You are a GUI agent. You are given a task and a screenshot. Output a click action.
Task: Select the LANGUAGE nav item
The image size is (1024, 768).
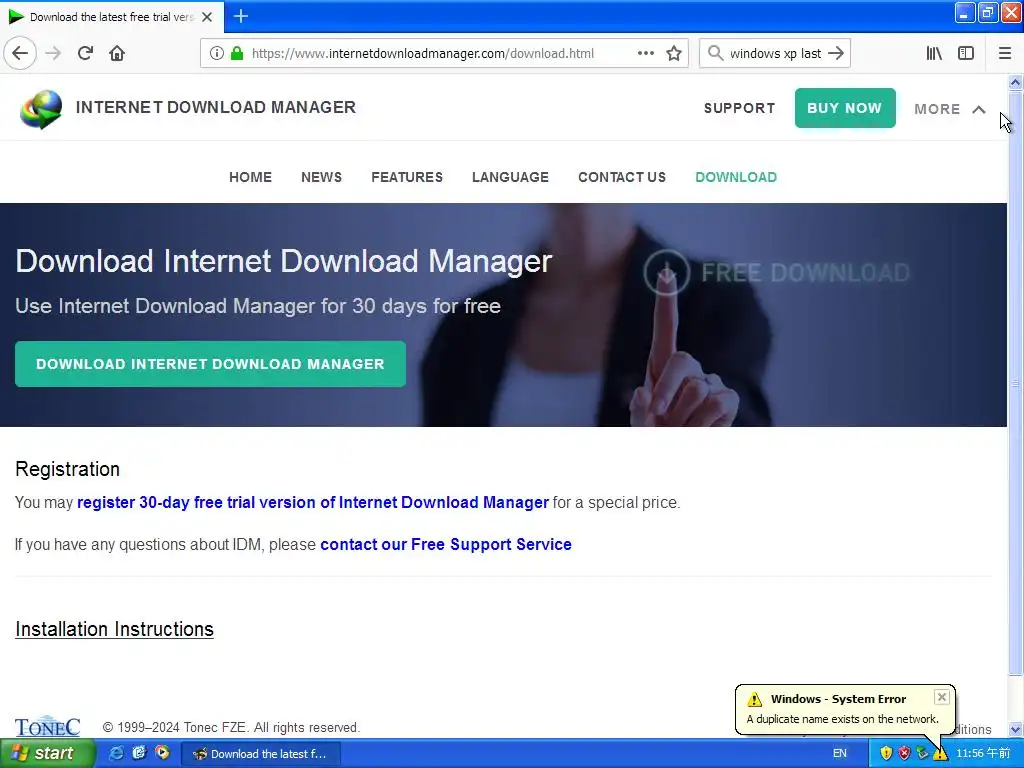pyautogui.click(x=510, y=177)
